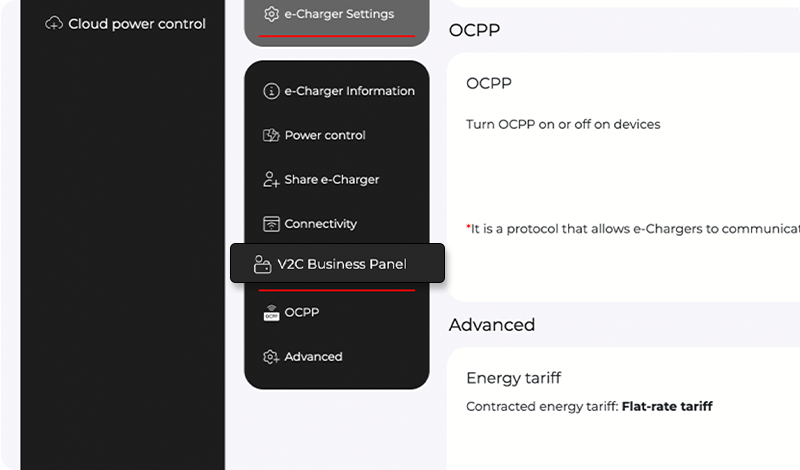Click the e-Charger Settings gear icon
Viewport: 800px width, 470px height.
tap(271, 14)
